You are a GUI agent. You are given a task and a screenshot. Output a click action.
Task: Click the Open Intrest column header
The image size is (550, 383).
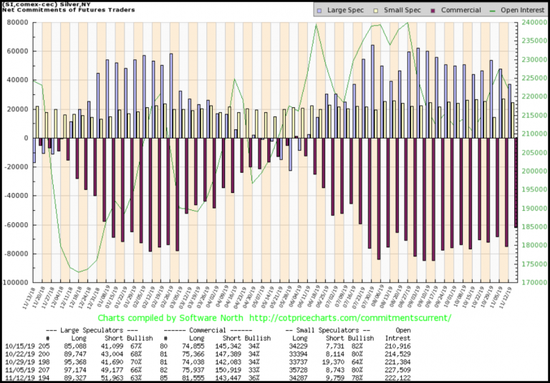click(x=398, y=334)
